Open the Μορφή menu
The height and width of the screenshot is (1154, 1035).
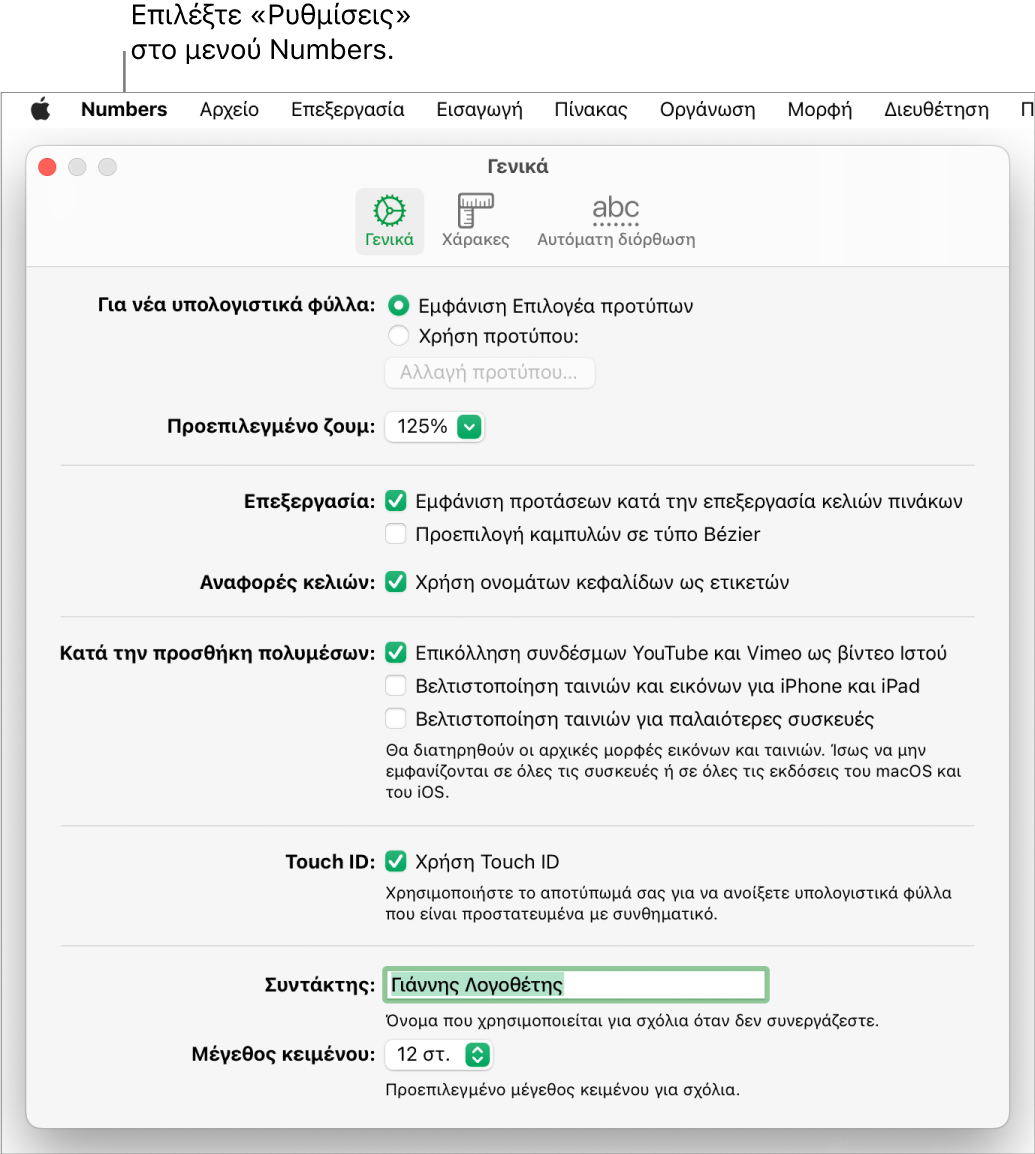coord(819,110)
